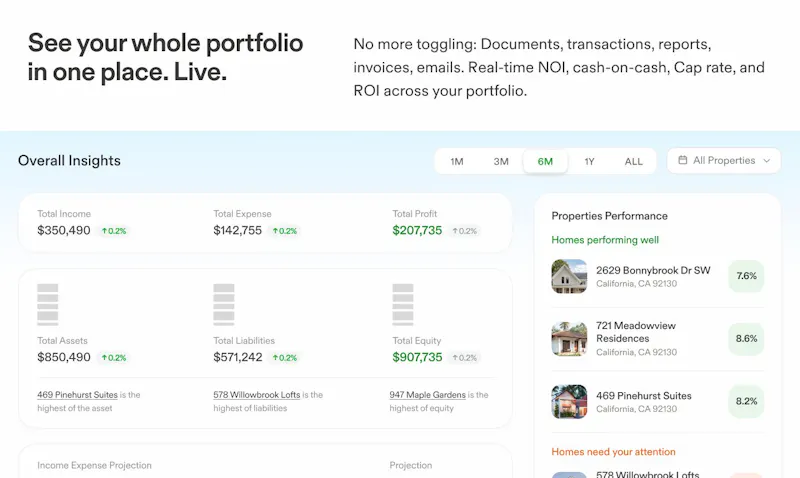Click the 8.6% badge for Meadowview Residences
800x478 pixels.
[x=746, y=339]
